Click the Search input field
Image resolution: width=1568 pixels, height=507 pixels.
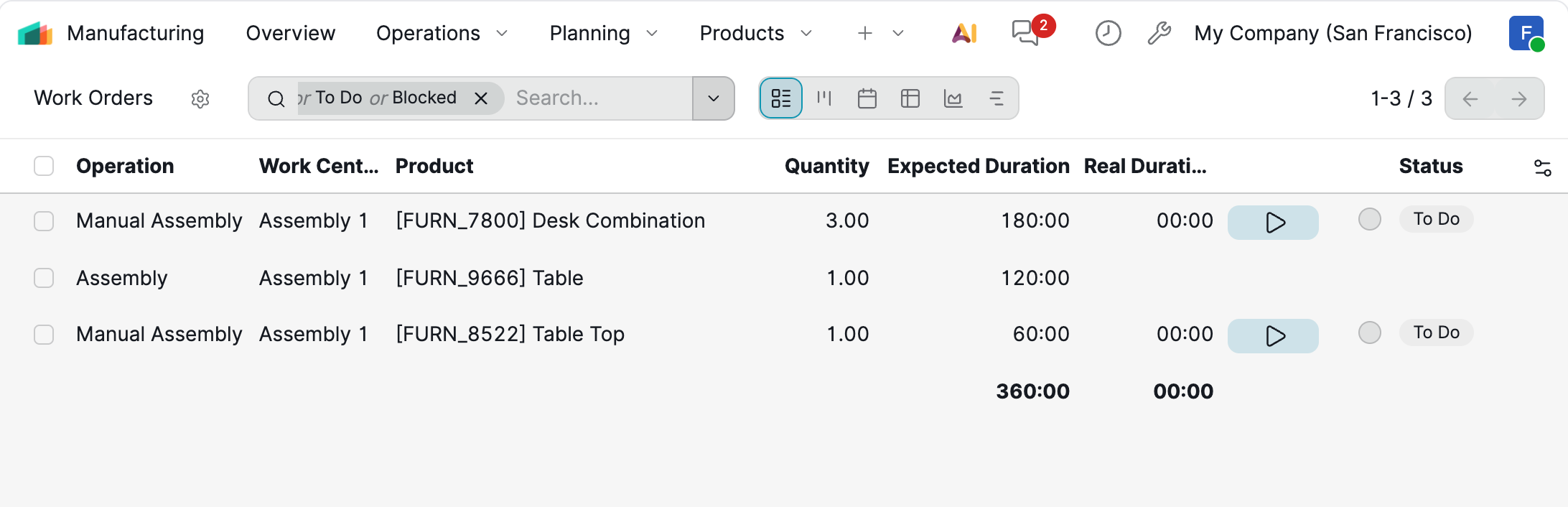click(x=596, y=98)
